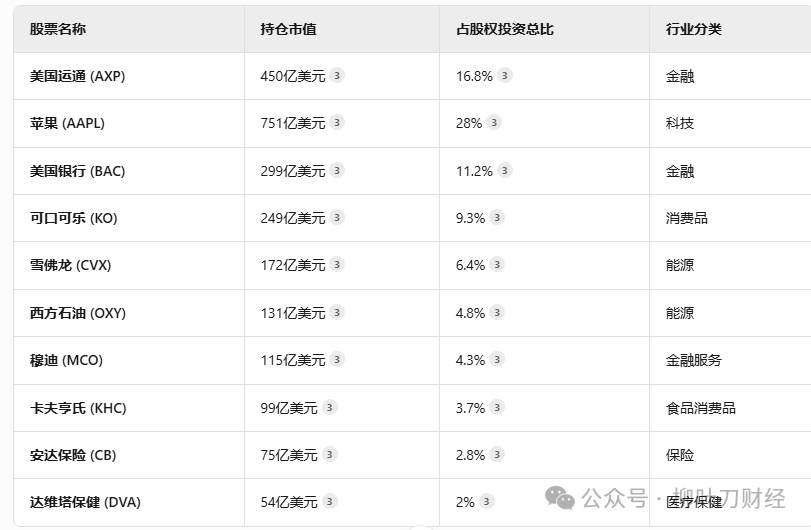The image size is (811, 530).
Task: Click the 占股权投资总比 column header
Action: 505,29
